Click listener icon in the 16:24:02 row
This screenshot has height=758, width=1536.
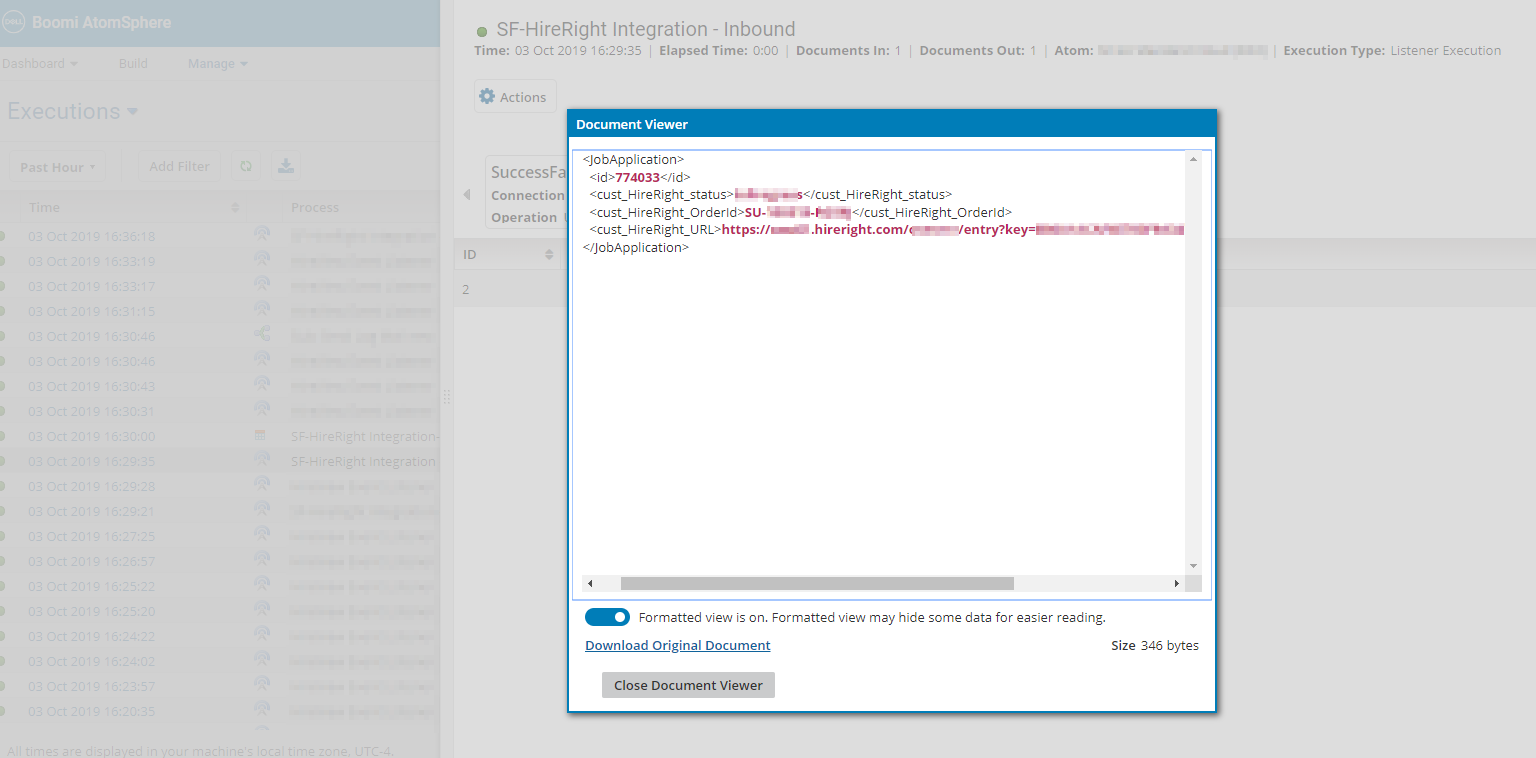(261, 660)
